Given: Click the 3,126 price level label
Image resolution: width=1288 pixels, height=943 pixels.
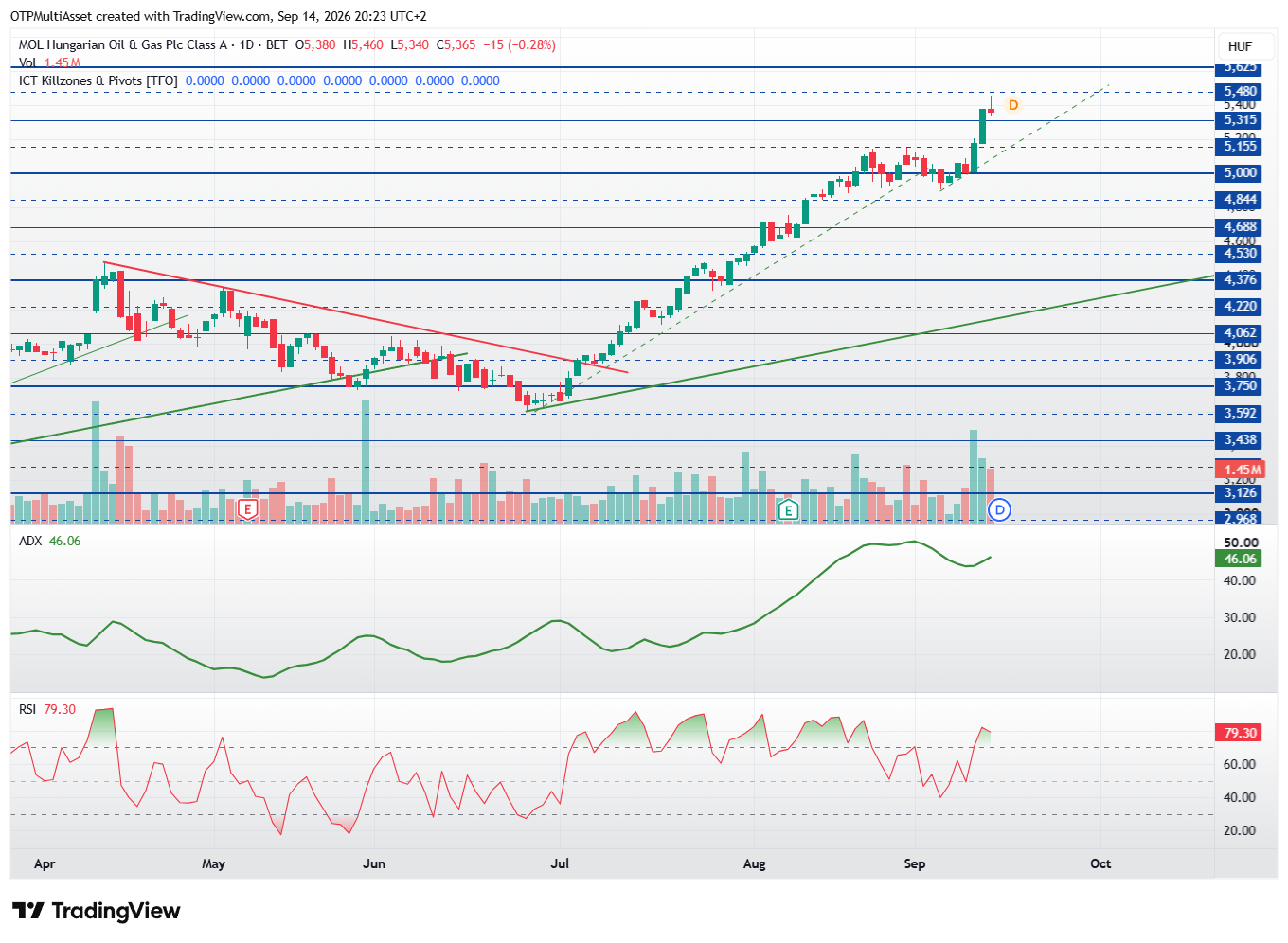Looking at the screenshot, I should [1240, 492].
